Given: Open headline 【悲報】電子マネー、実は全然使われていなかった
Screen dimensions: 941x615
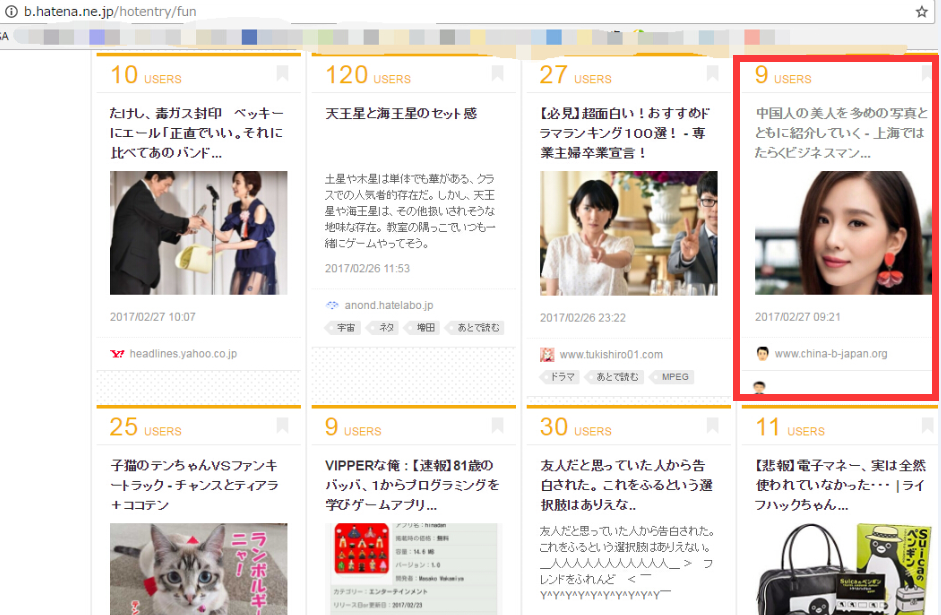Looking at the screenshot, I should click(840, 485).
